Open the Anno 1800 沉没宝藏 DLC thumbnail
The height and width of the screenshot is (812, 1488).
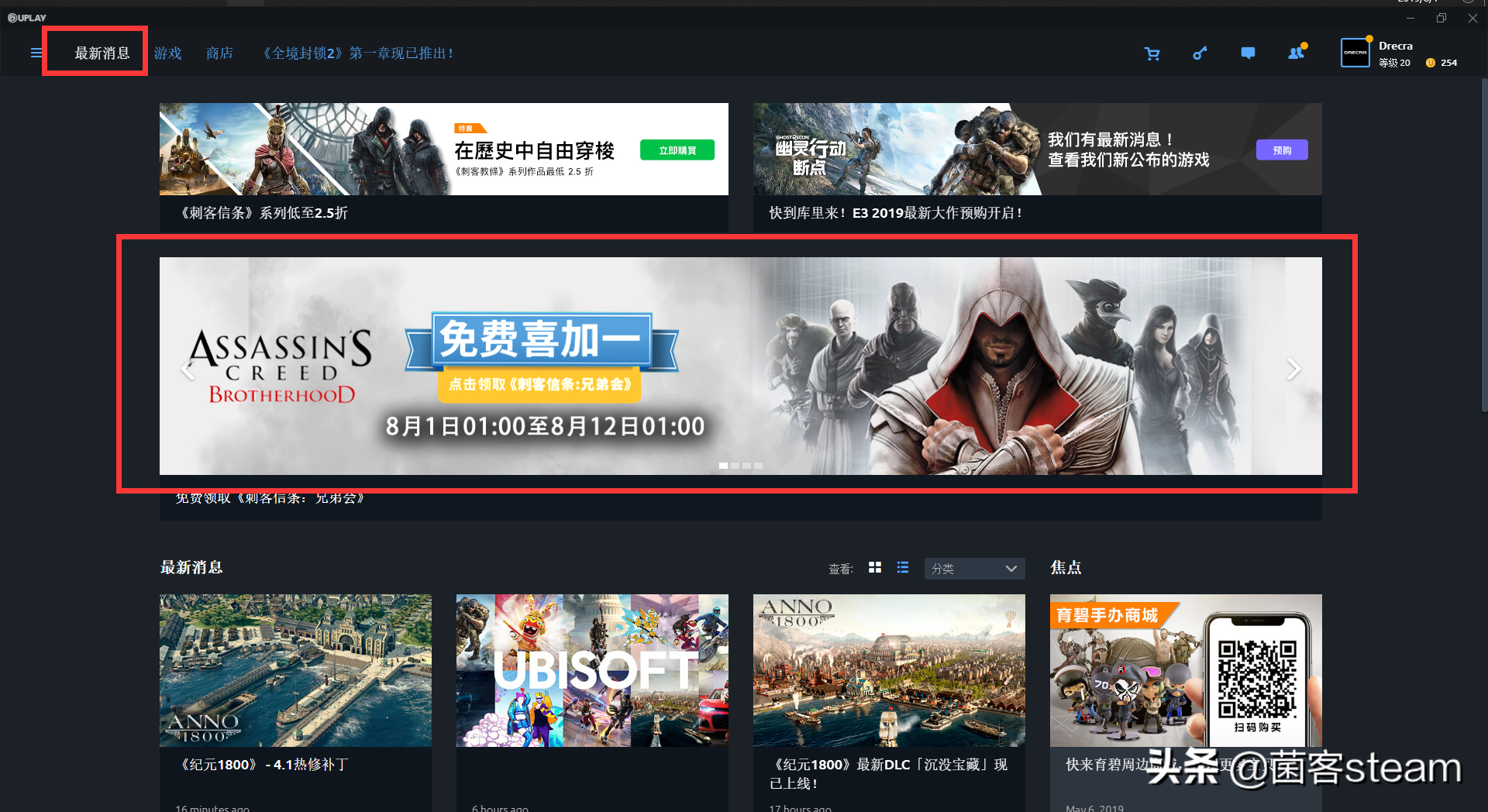[889, 670]
